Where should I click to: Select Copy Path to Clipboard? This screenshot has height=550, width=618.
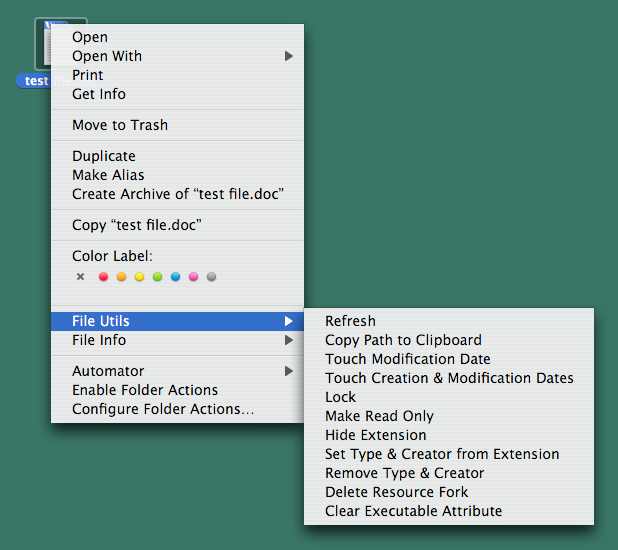pos(403,340)
